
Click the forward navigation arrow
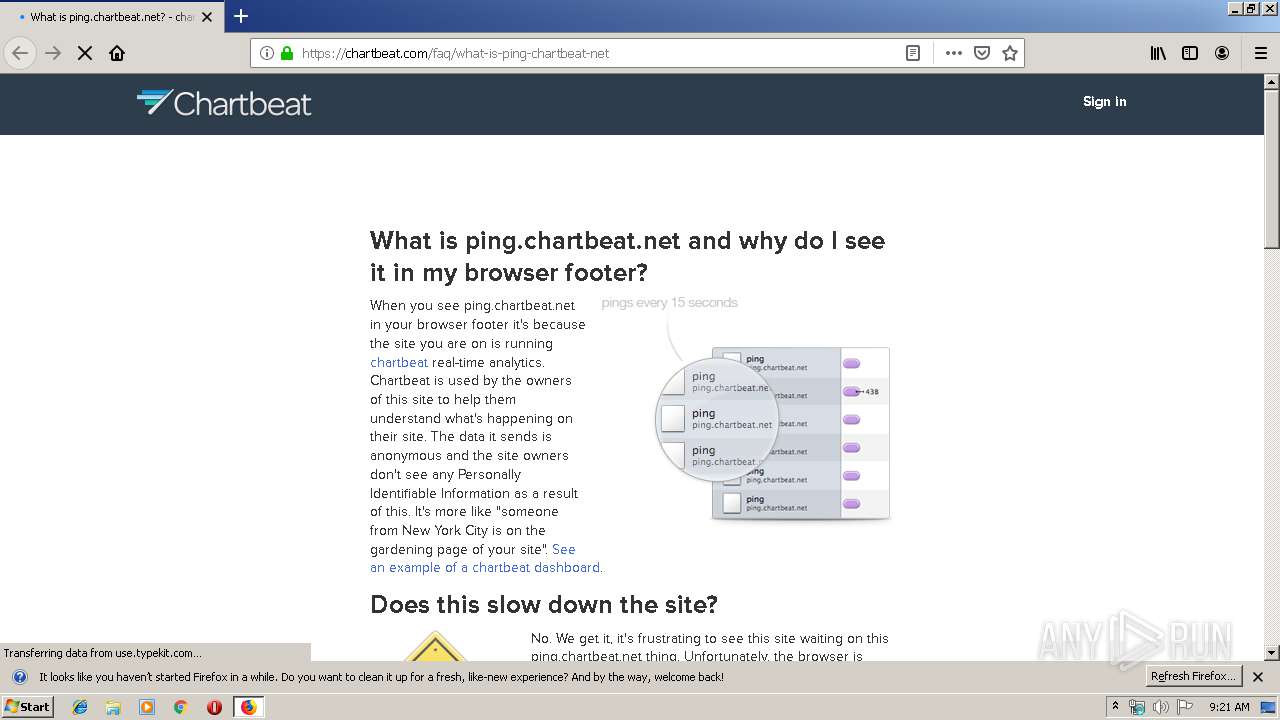coord(53,53)
